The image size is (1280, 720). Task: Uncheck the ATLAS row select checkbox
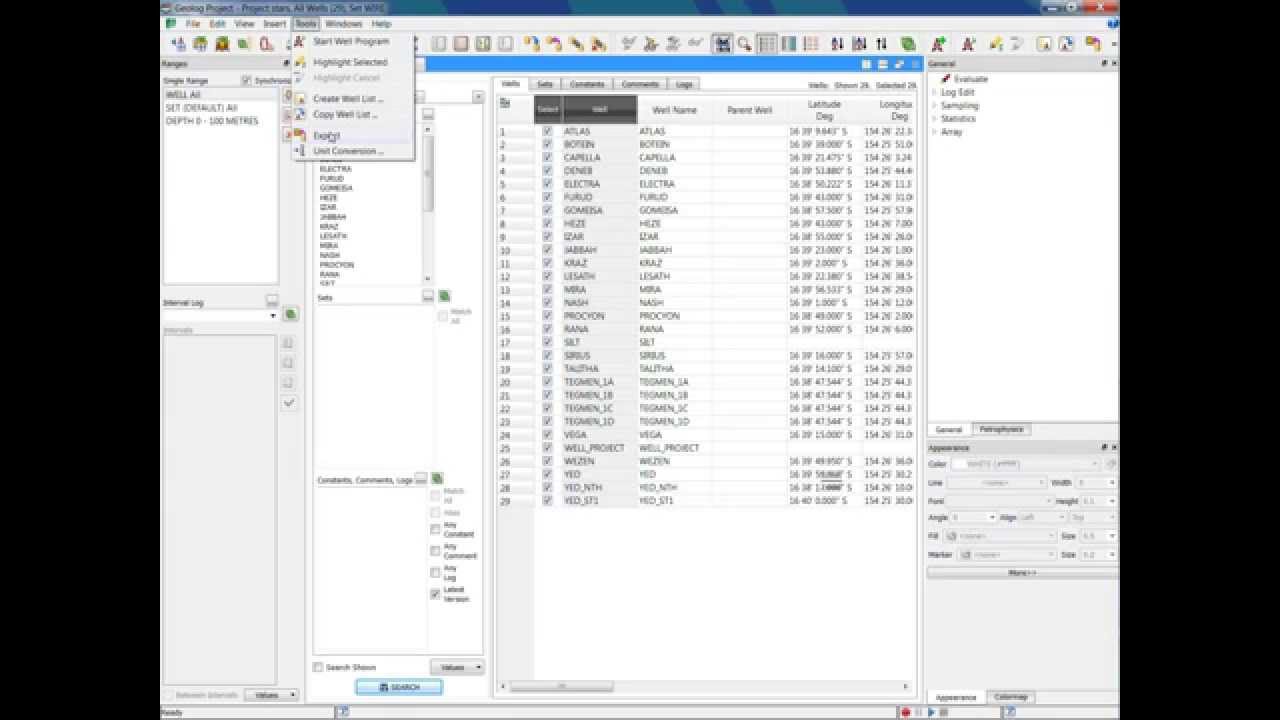click(x=547, y=131)
